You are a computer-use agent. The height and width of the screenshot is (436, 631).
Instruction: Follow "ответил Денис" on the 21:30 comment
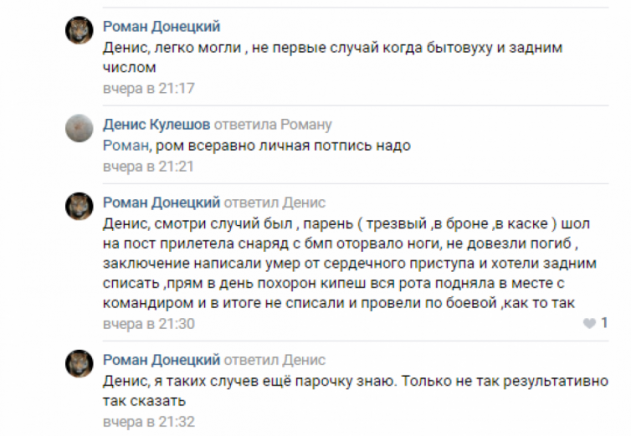pos(276,201)
